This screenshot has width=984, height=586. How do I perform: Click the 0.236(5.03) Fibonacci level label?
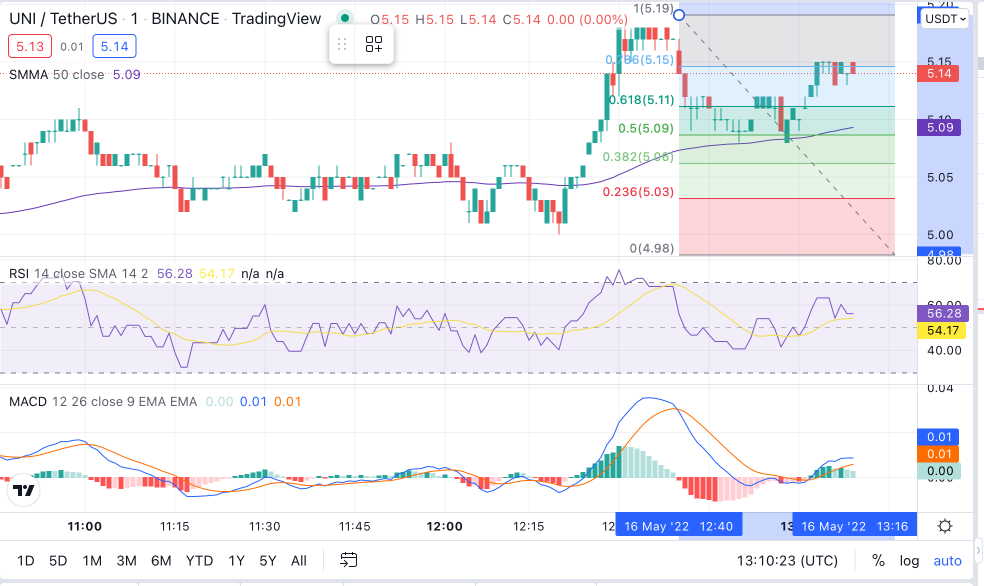pyautogui.click(x=638, y=191)
